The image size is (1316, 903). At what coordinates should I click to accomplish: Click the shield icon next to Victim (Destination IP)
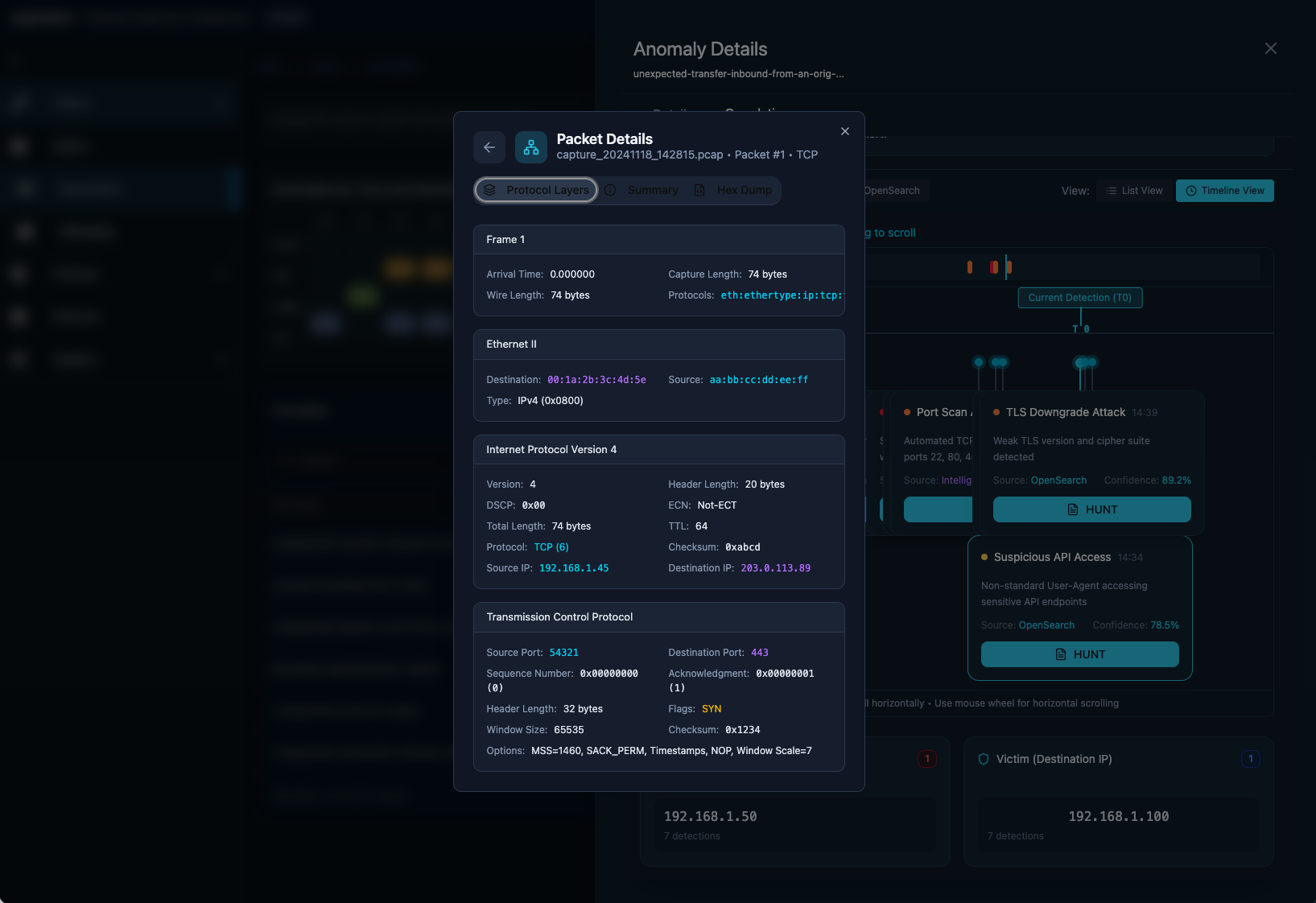pyautogui.click(x=984, y=758)
